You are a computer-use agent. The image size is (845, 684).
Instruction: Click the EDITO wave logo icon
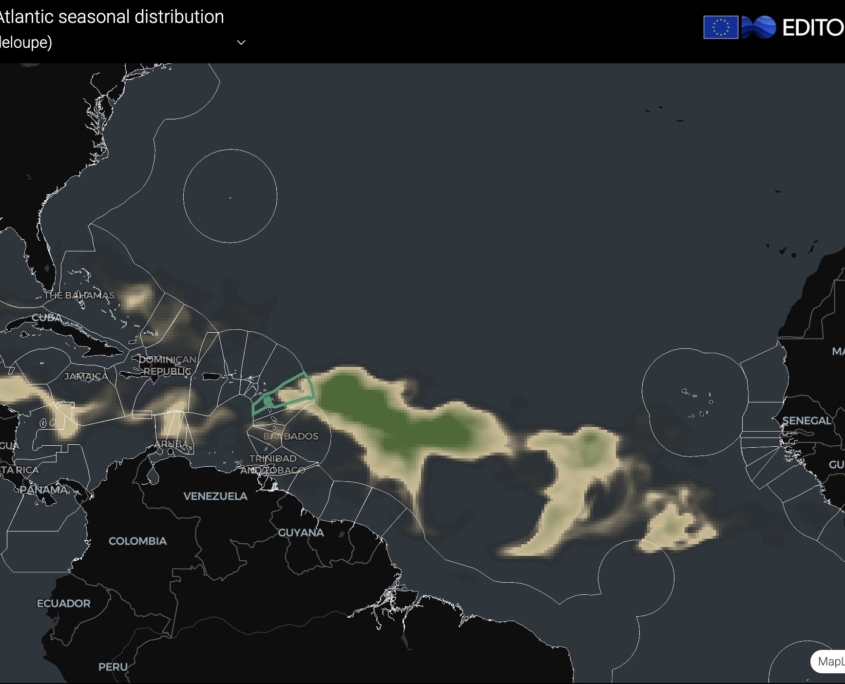coord(759,27)
